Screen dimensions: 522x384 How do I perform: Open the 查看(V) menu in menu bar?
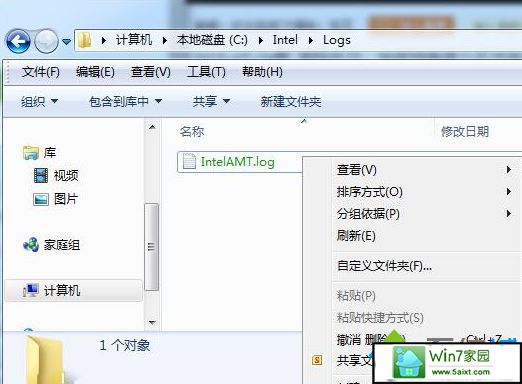click(x=151, y=72)
